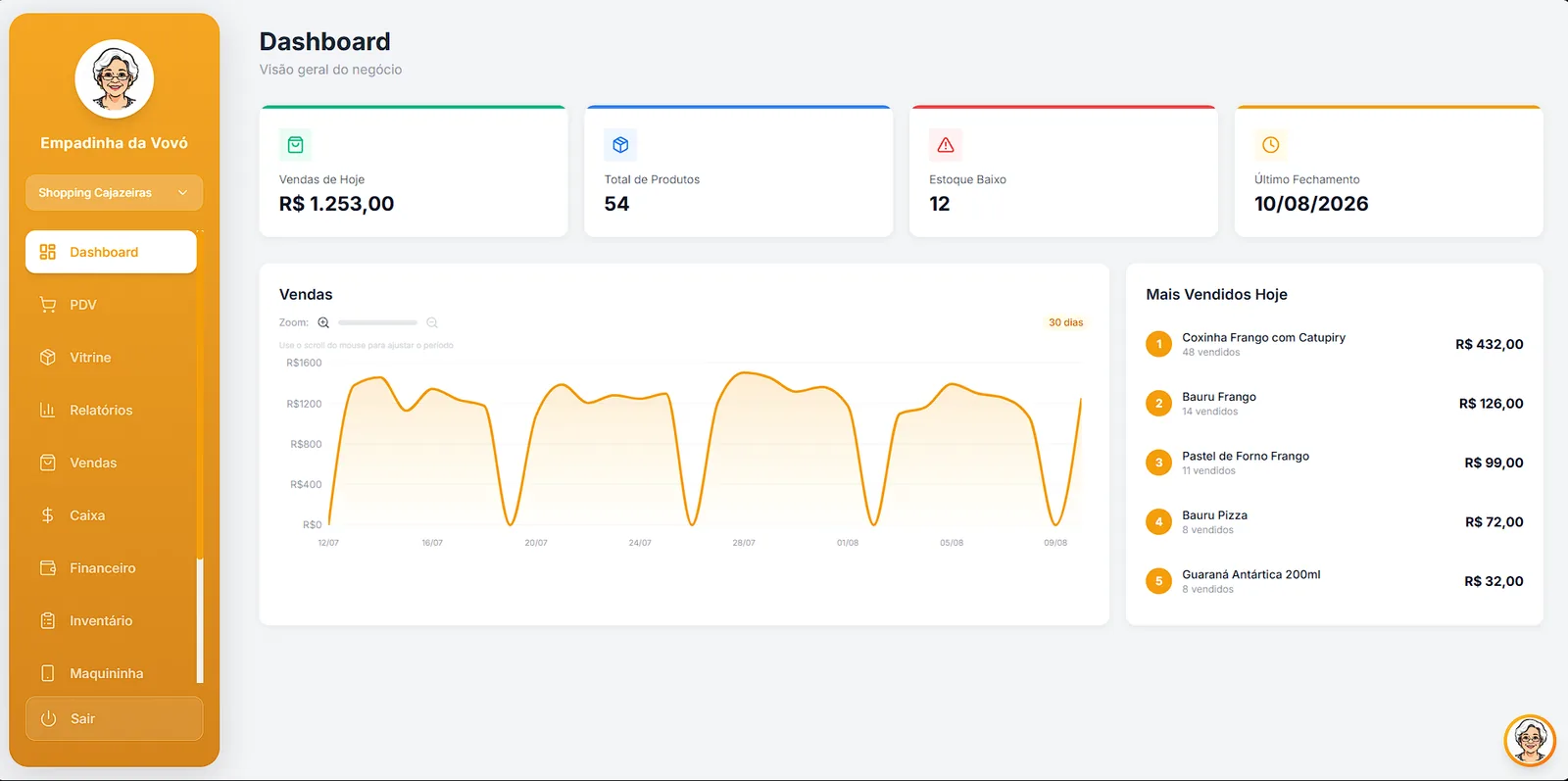Viewport: 1568px width, 781px height.
Task: Click the rank 2 badge for Bauru Frango
Action: (1159, 404)
